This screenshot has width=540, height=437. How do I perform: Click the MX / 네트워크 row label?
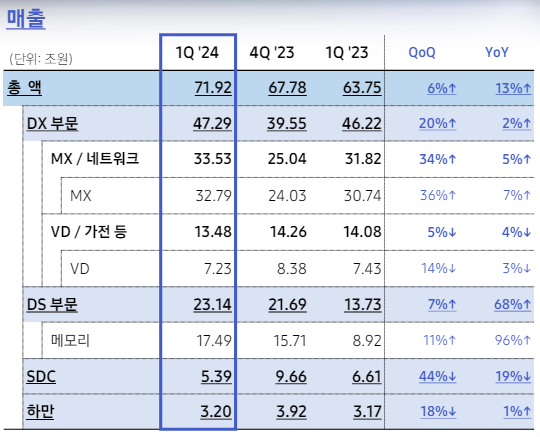[x=95, y=159]
